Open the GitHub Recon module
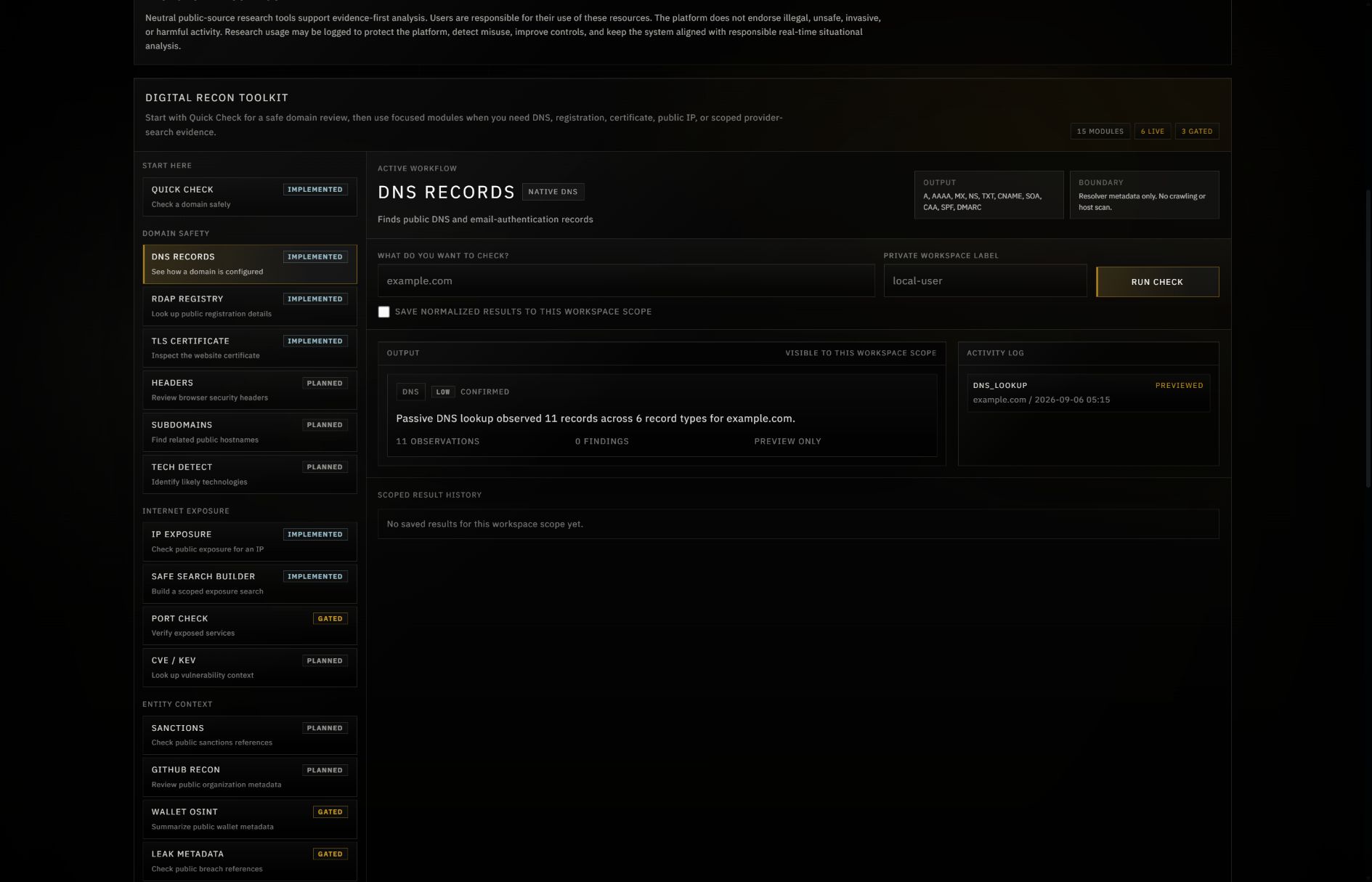 pos(249,777)
